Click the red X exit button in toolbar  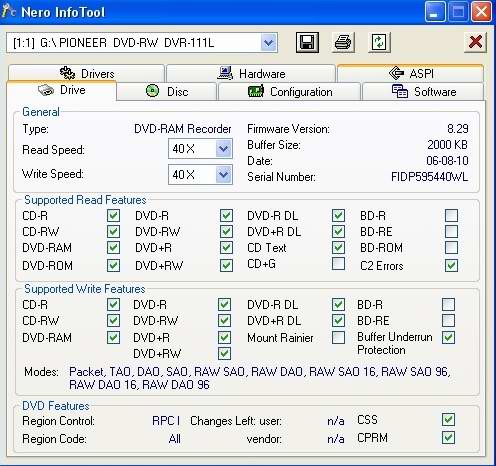point(475,42)
